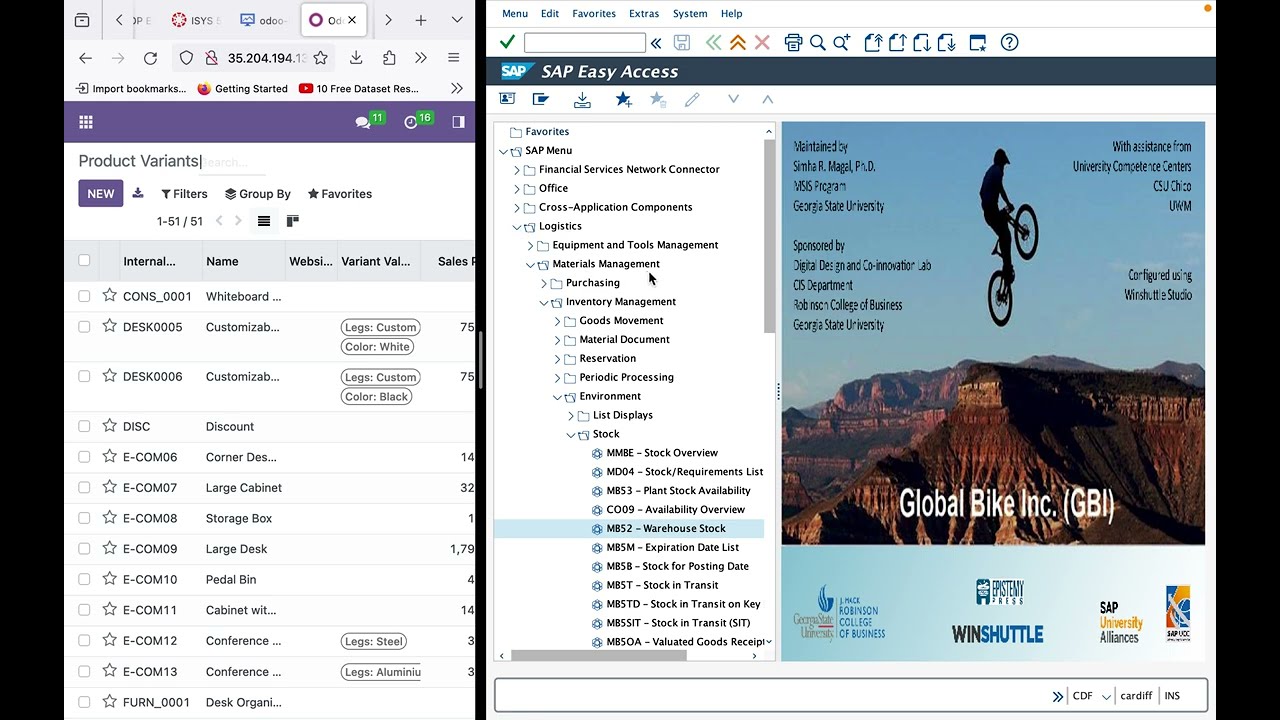Click the red Cancel X in SAP toolbar
The image size is (1280, 720).
click(x=762, y=42)
